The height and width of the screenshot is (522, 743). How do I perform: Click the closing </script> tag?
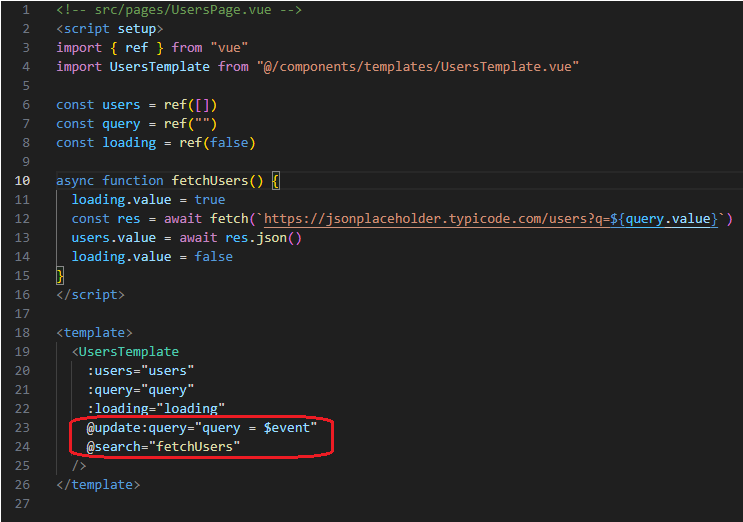click(x=91, y=295)
